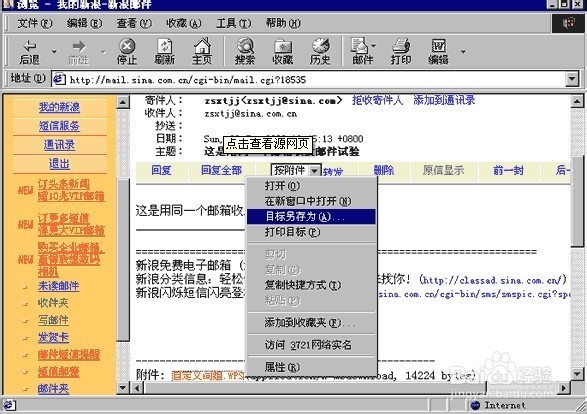Click the Back (后退) toolbar icon
Image resolution: width=587 pixels, height=414 pixels.
[30, 51]
